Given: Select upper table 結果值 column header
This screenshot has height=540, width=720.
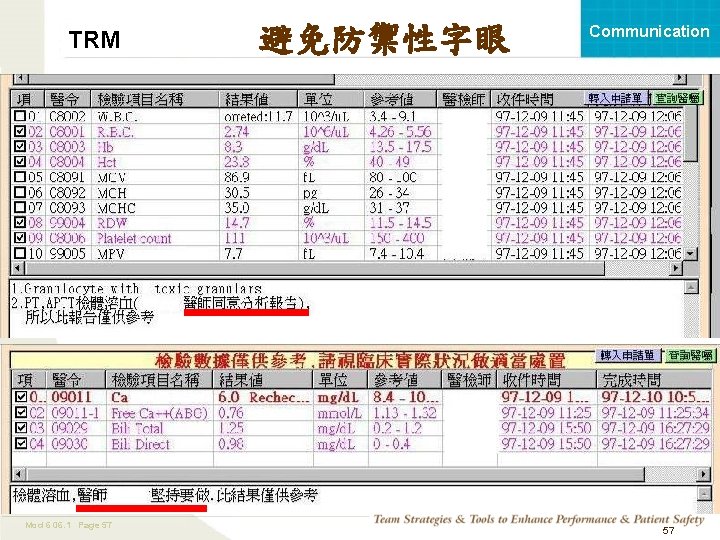Looking at the screenshot, I should (258, 99).
